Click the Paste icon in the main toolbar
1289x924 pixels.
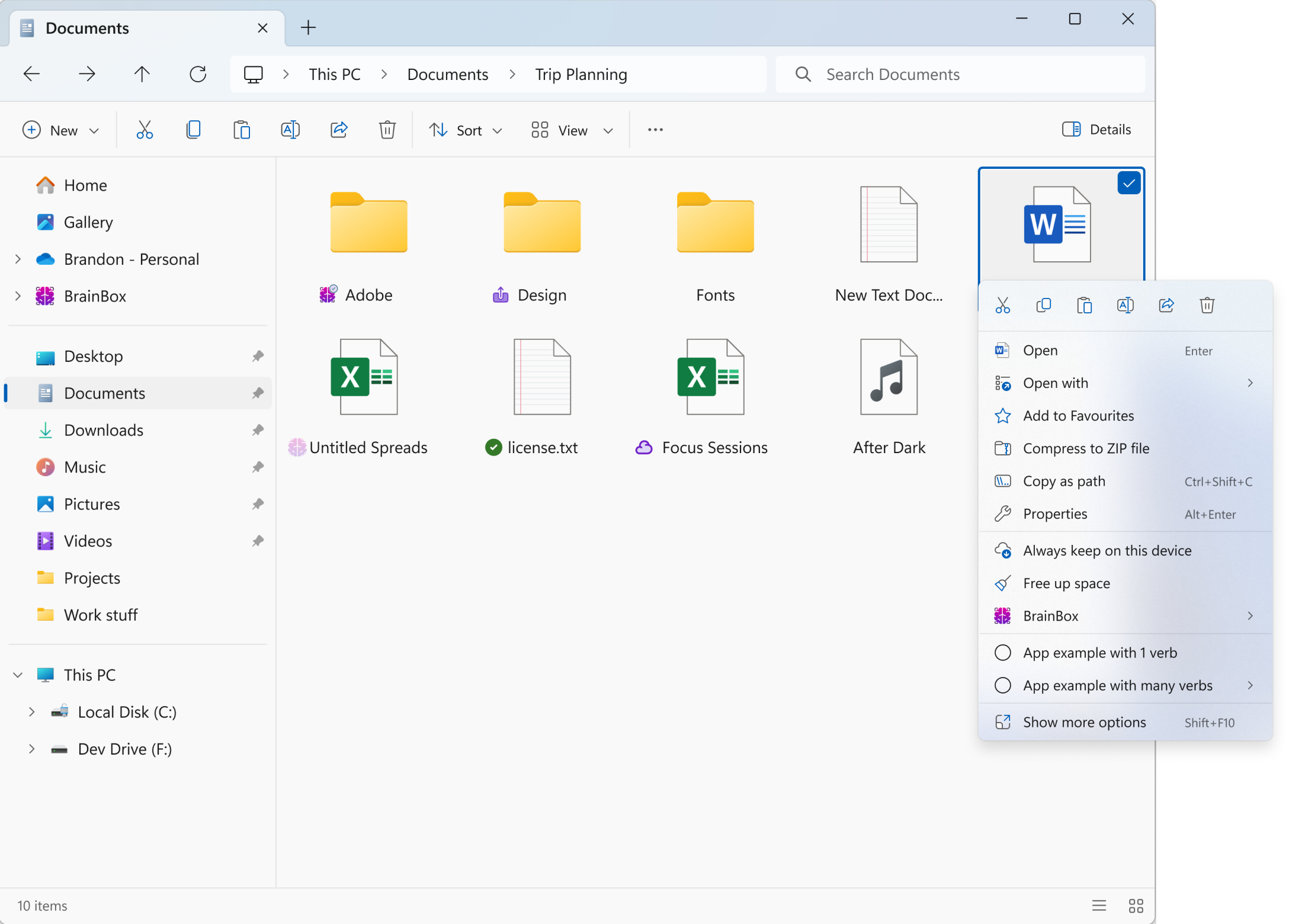tap(242, 130)
